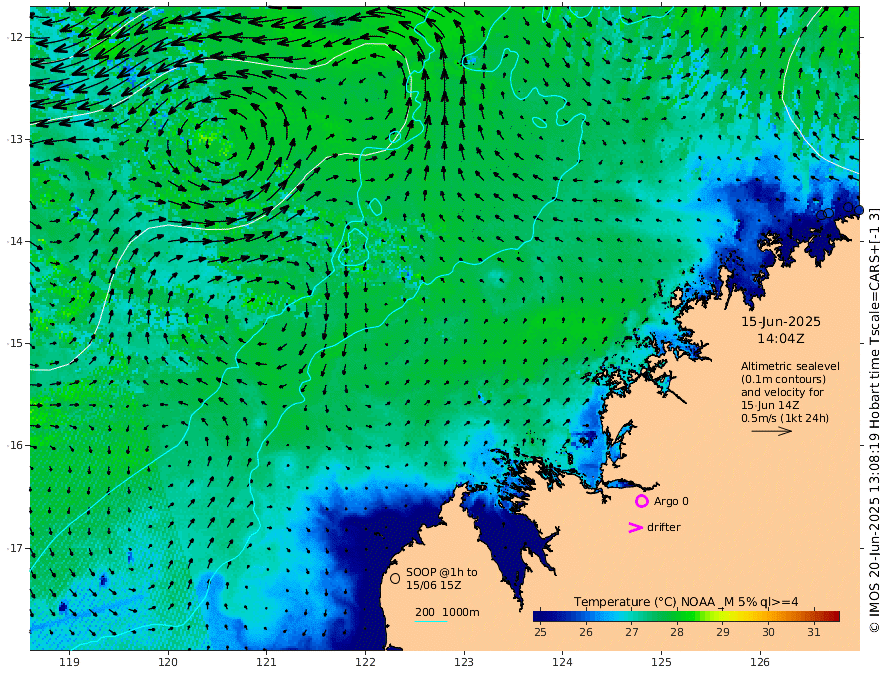Click the -12 latitude axis label
Image resolution: width=880 pixels, height=680 pixels.
point(15,37)
